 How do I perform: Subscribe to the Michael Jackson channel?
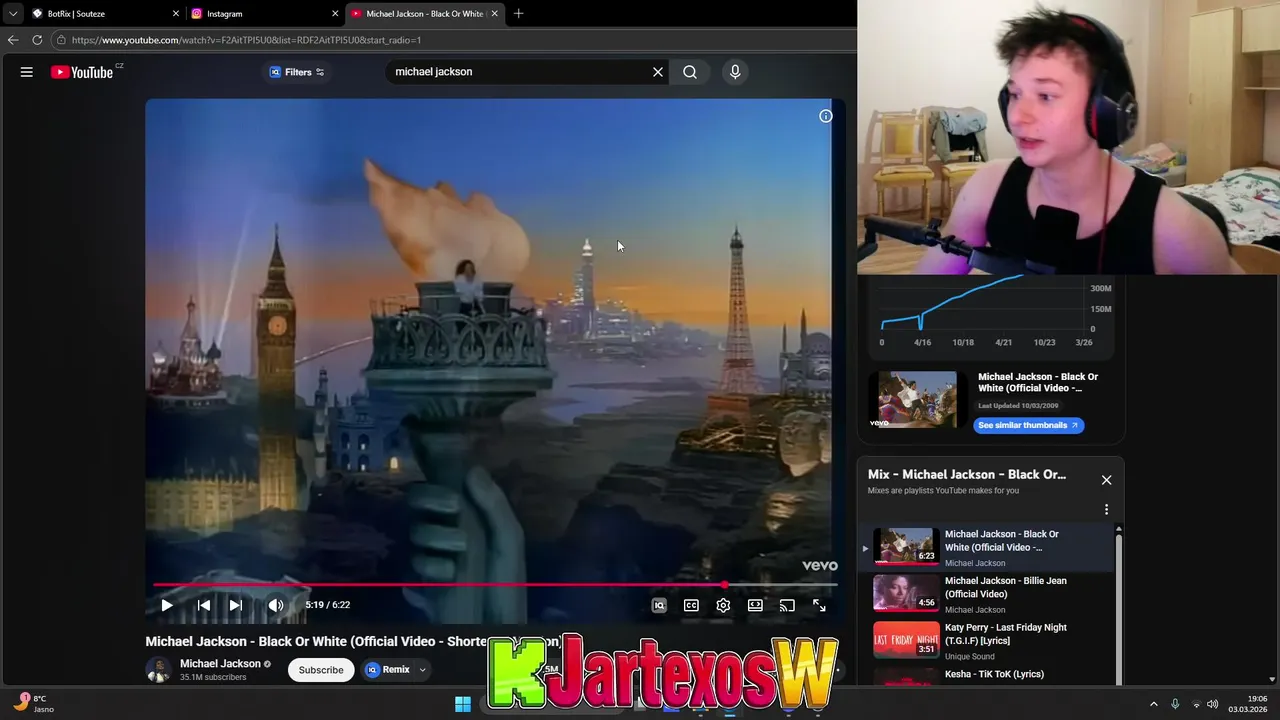tap(321, 670)
